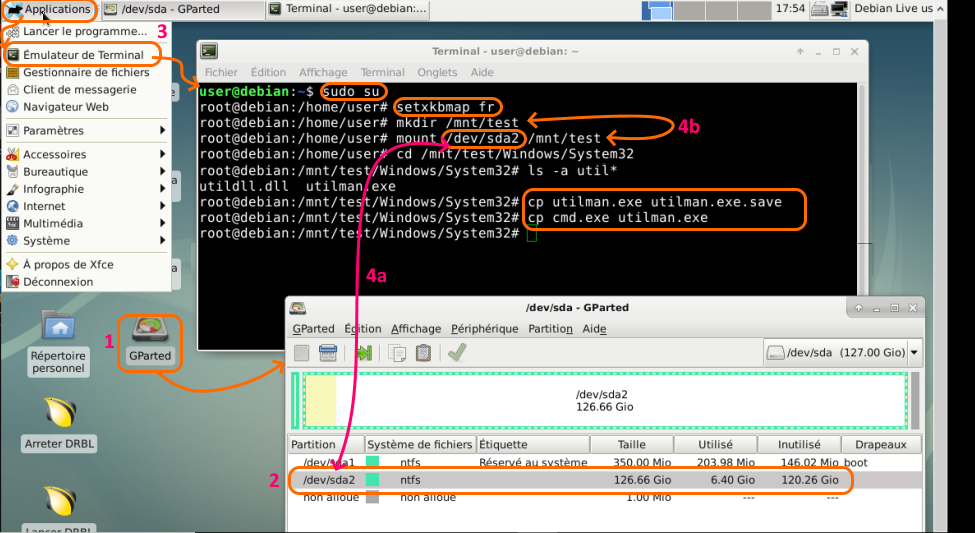Click the Resize/Move arrow icon in GParted toolbar
Viewport: 975px width, 533px height.
coord(363,352)
